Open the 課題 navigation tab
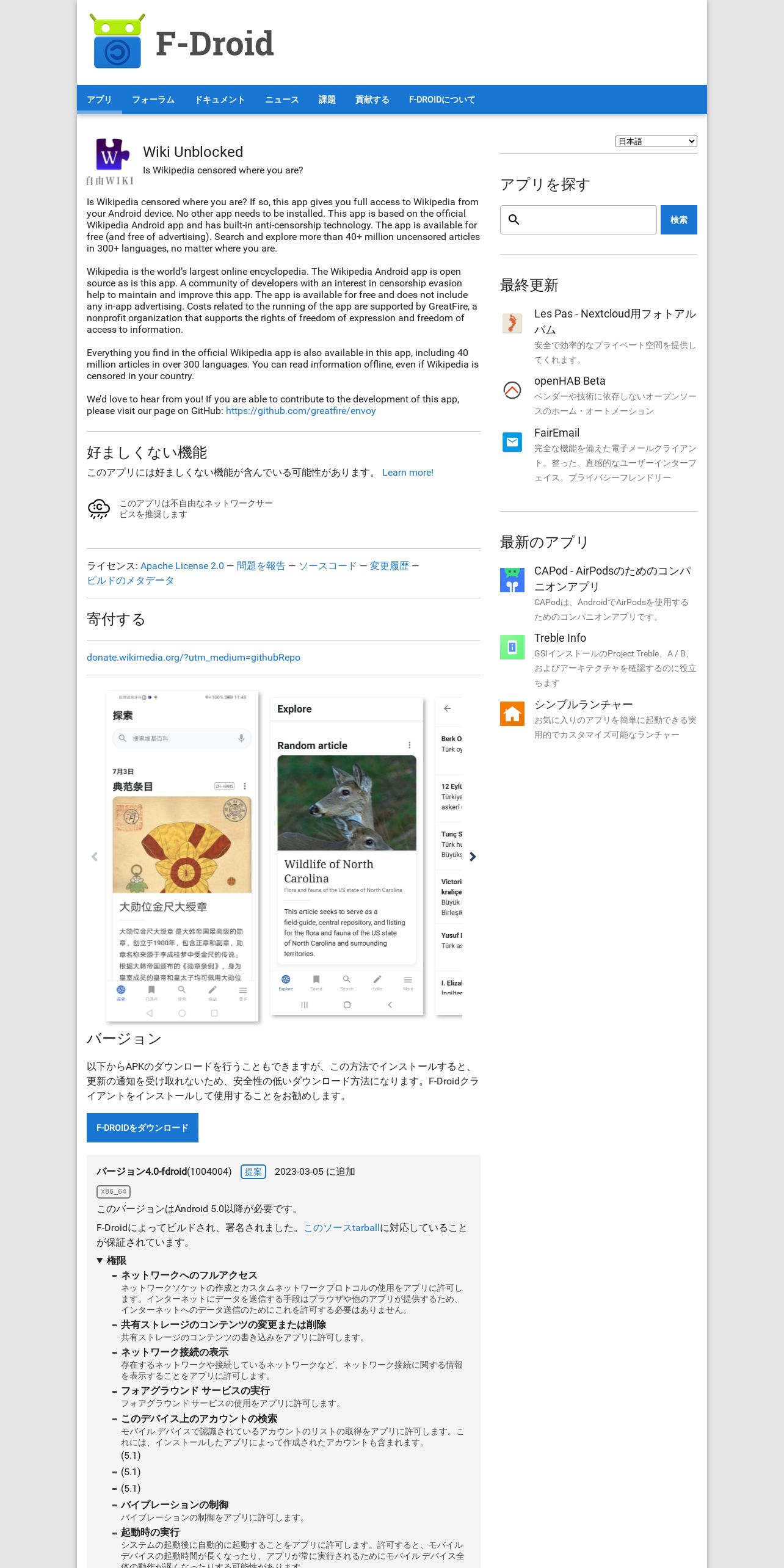The height and width of the screenshot is (1568, 784). tap(327, 100)
